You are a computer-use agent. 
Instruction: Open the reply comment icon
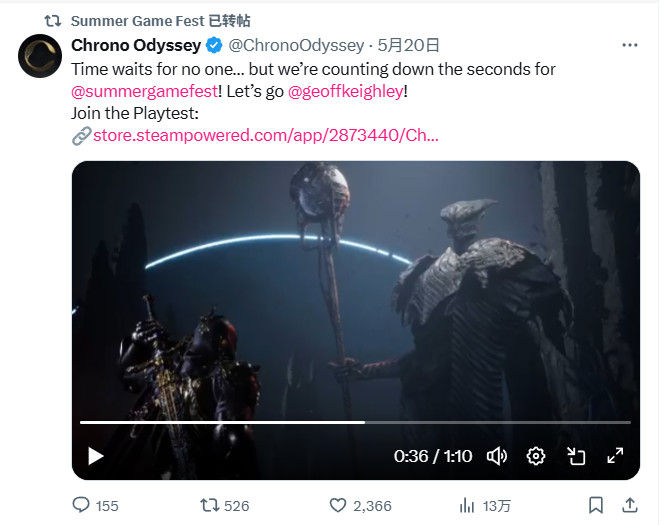[81, 505]
